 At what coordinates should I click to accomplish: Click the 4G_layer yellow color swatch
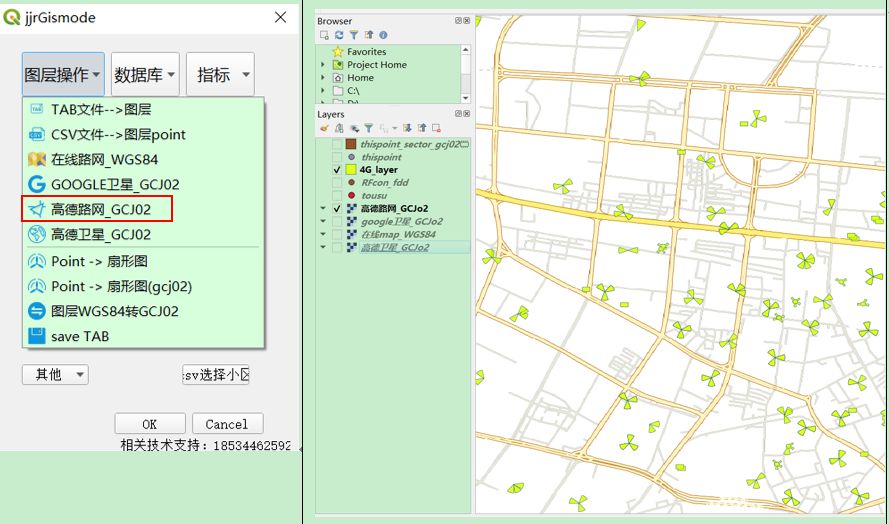tap(351, 170)
